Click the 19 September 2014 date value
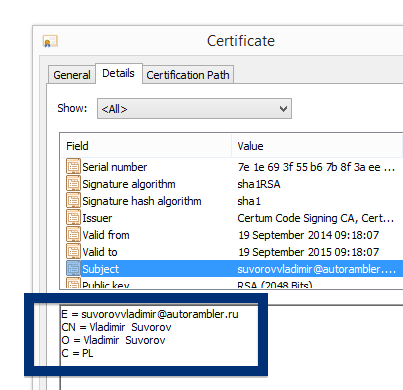This screenshot has height=390, width=403. pyautogui.click(x=308, y=235)
